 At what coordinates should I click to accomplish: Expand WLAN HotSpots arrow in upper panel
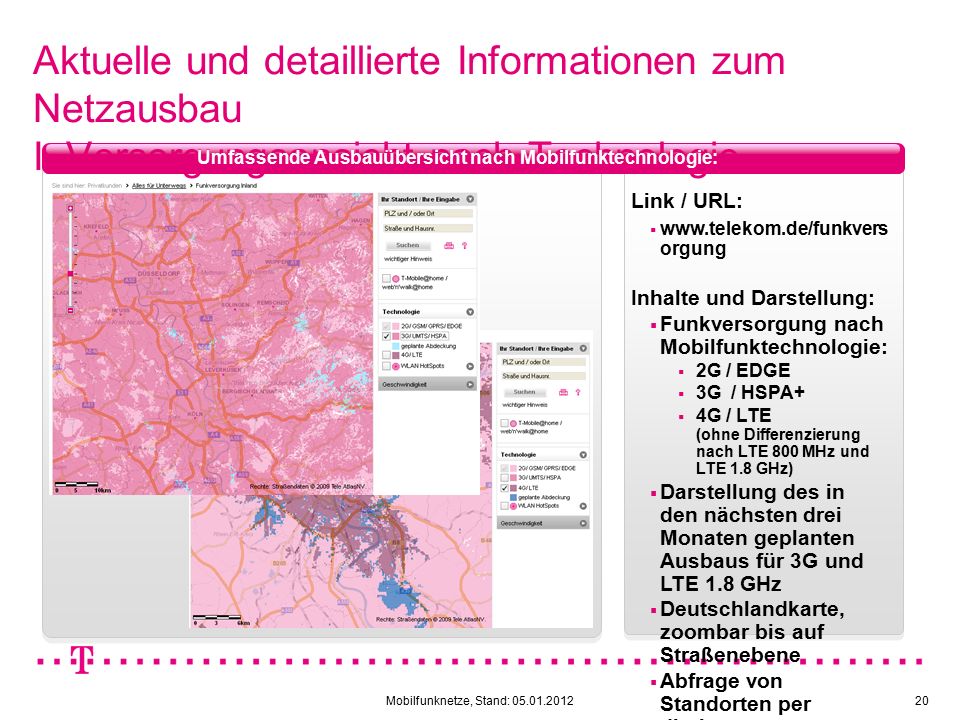tap(470, 366)
